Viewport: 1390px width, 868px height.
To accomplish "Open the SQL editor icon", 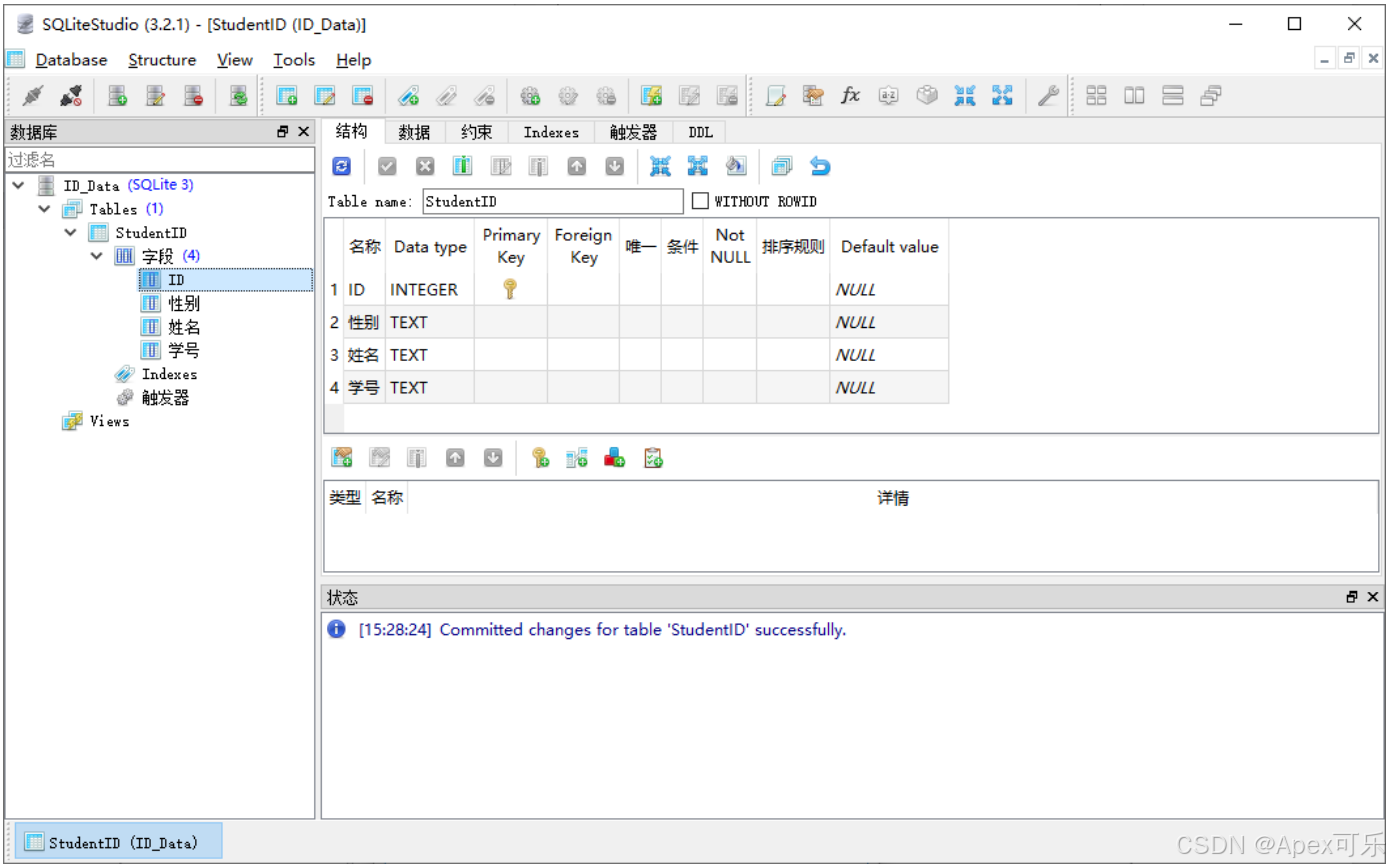I will (775, 96).
